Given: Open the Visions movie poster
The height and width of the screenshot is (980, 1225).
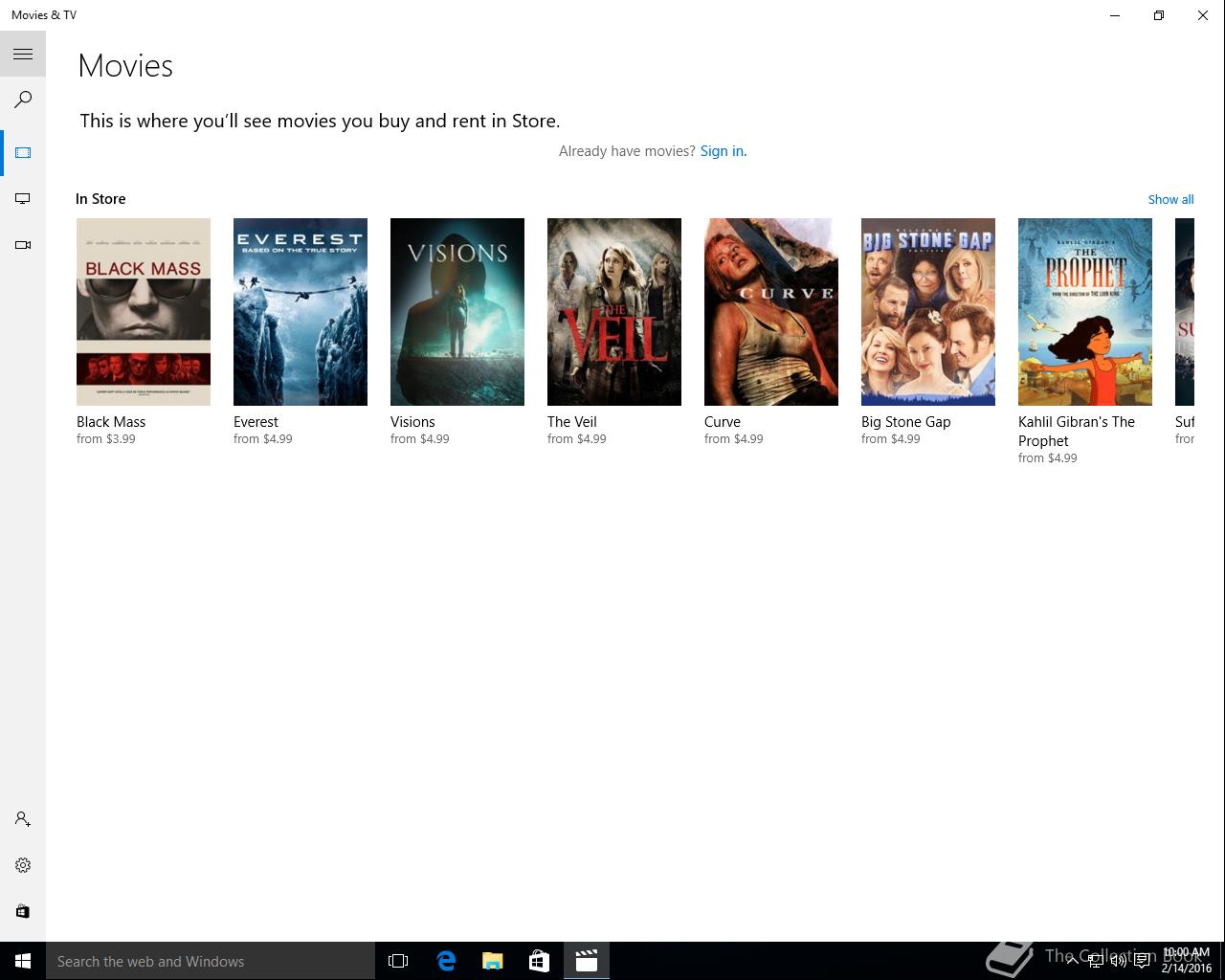Looking at the screenshot, I should tap(457, 312).
